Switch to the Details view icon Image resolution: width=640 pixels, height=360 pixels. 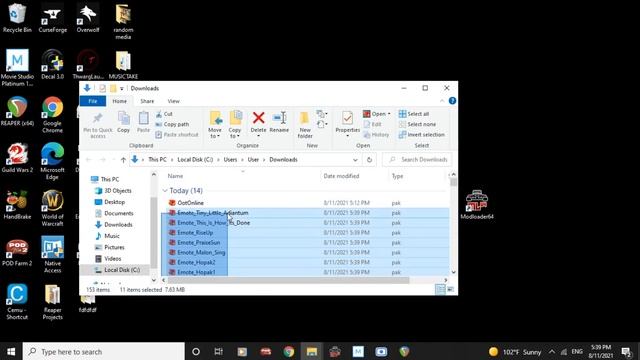(440, 289)
